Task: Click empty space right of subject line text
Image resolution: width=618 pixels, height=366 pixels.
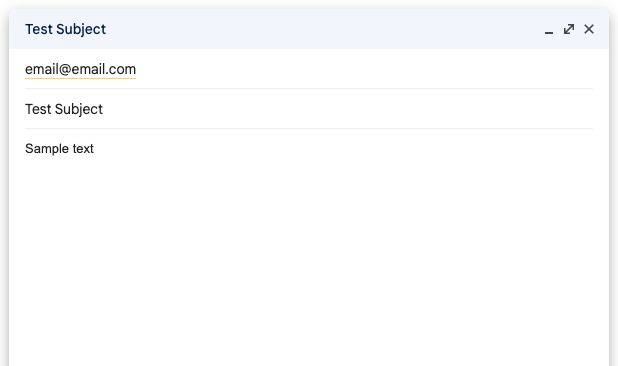Action: pyautogui.click(x=347, y=109)
